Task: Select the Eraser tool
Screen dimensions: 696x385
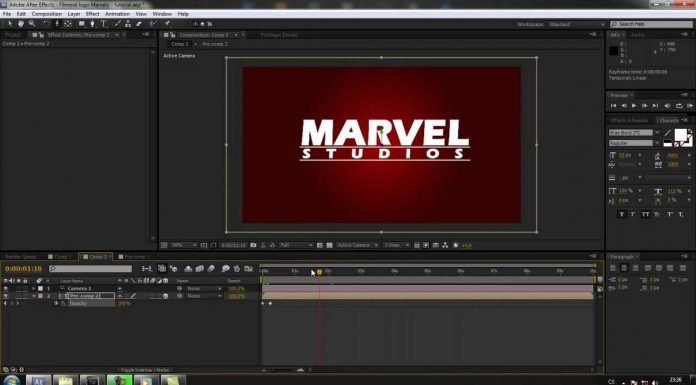Action: [138, 24]
